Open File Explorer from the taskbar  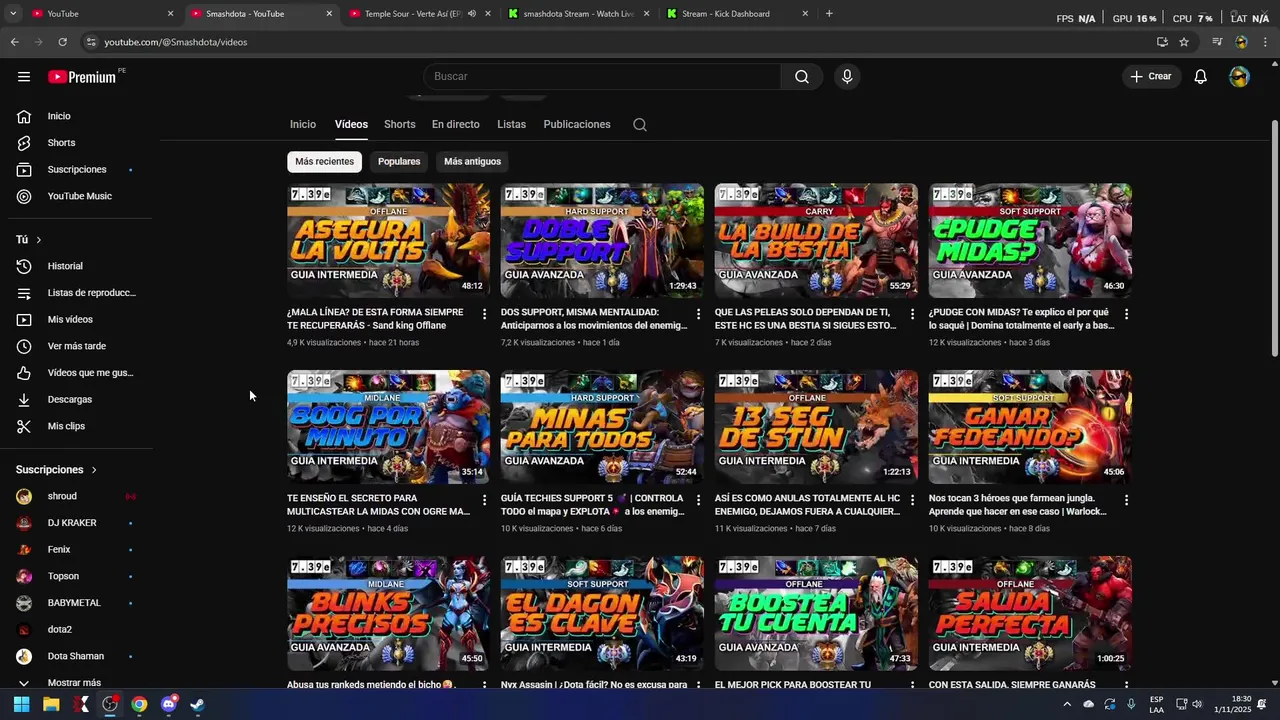click(x=51, y=704)
